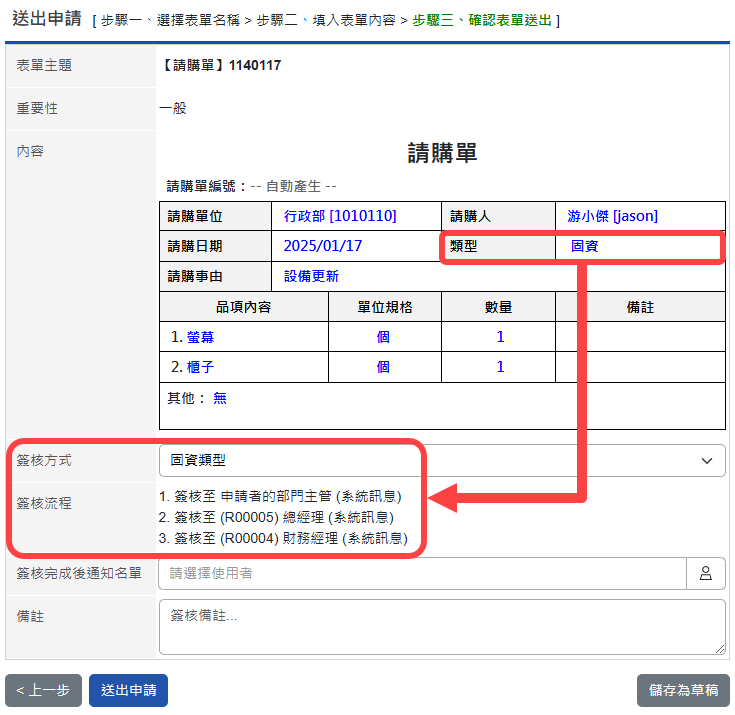Click the 單位規格 column header
Viewport: 735px width, 715px height.
pos(385,307)
